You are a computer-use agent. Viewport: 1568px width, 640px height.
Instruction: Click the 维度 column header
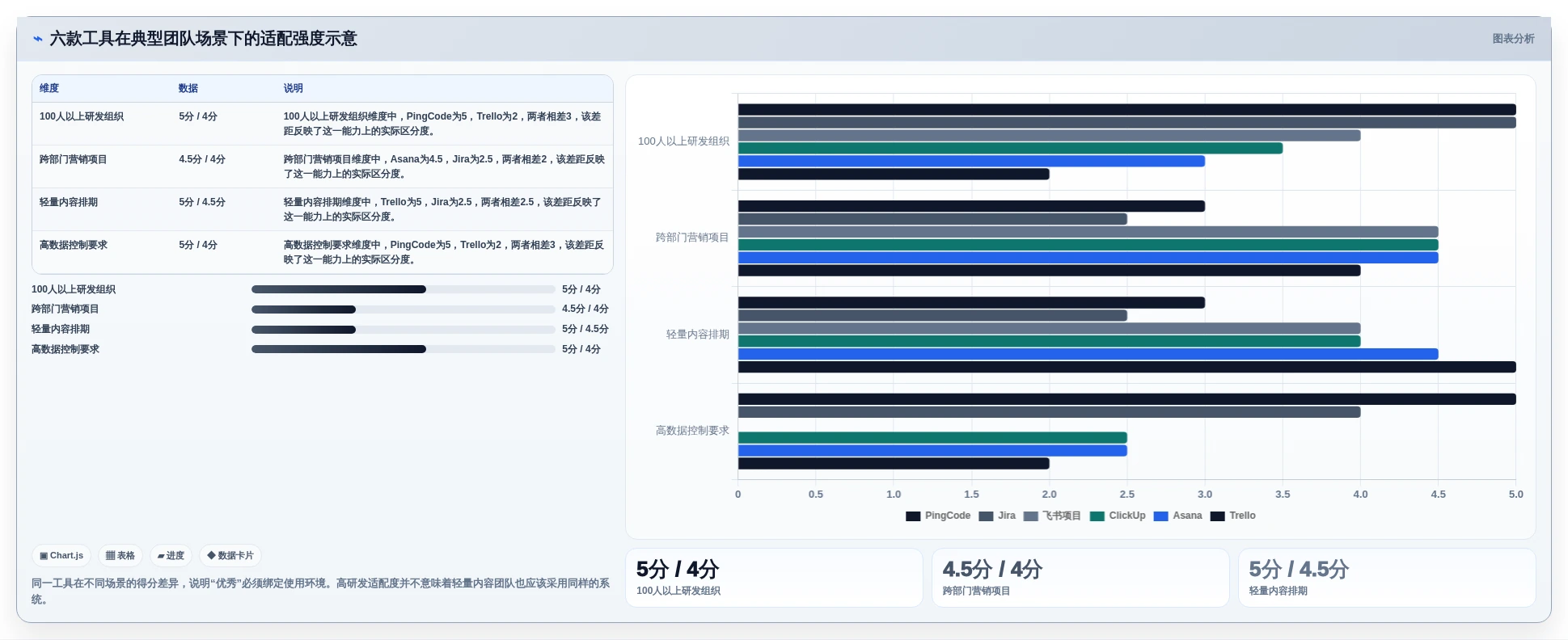click(x=49, y=88)
